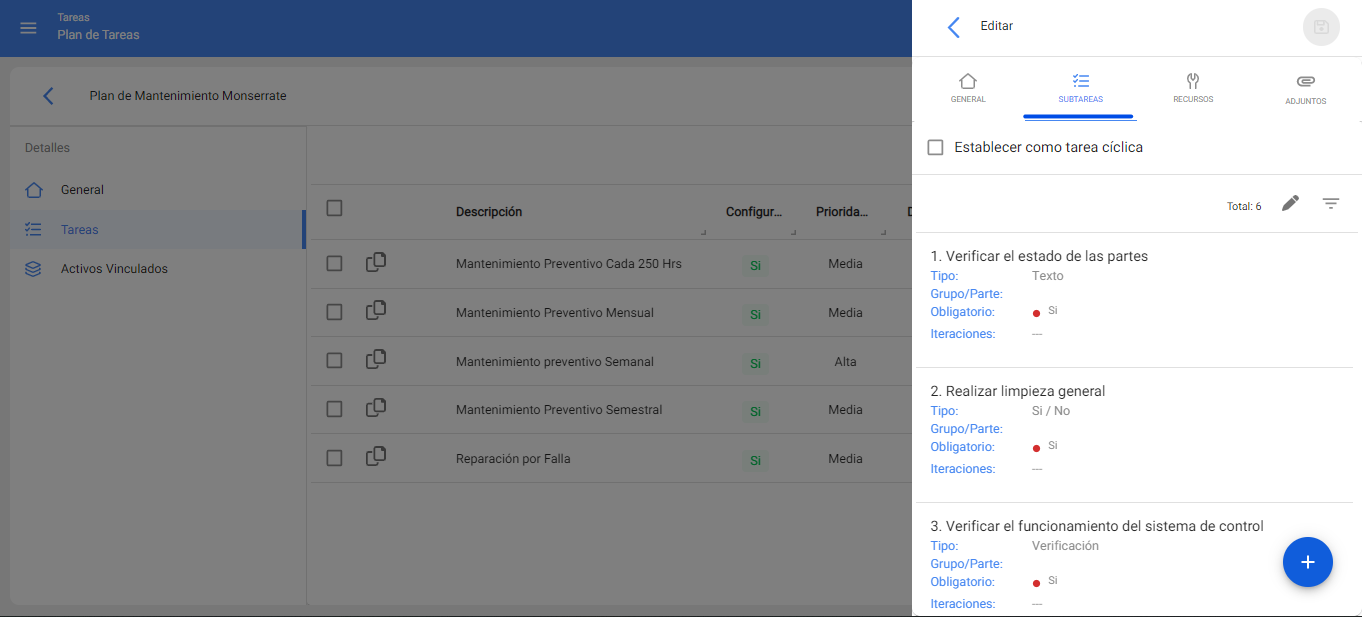Screen dimensions: 1362x617
Task: Switch to the General tab in editor
Action: (967, 88)
